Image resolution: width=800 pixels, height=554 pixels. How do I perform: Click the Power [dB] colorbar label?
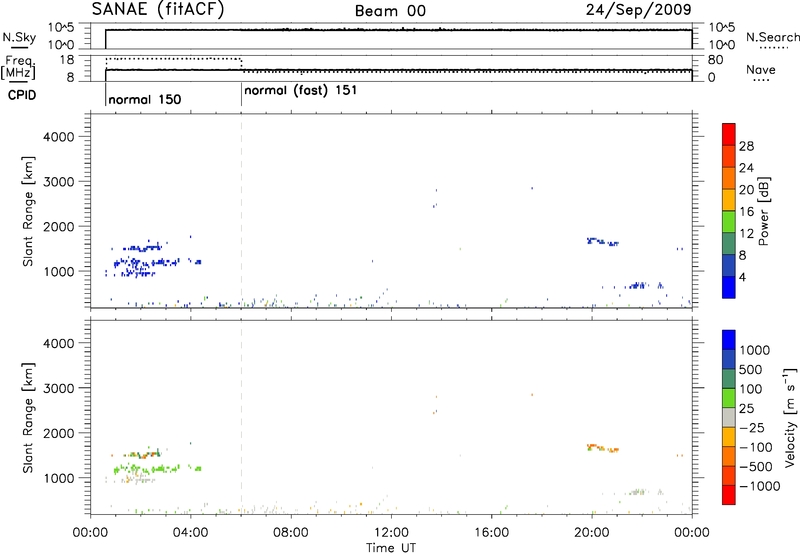pyautogui.click(x=763, y=211)
